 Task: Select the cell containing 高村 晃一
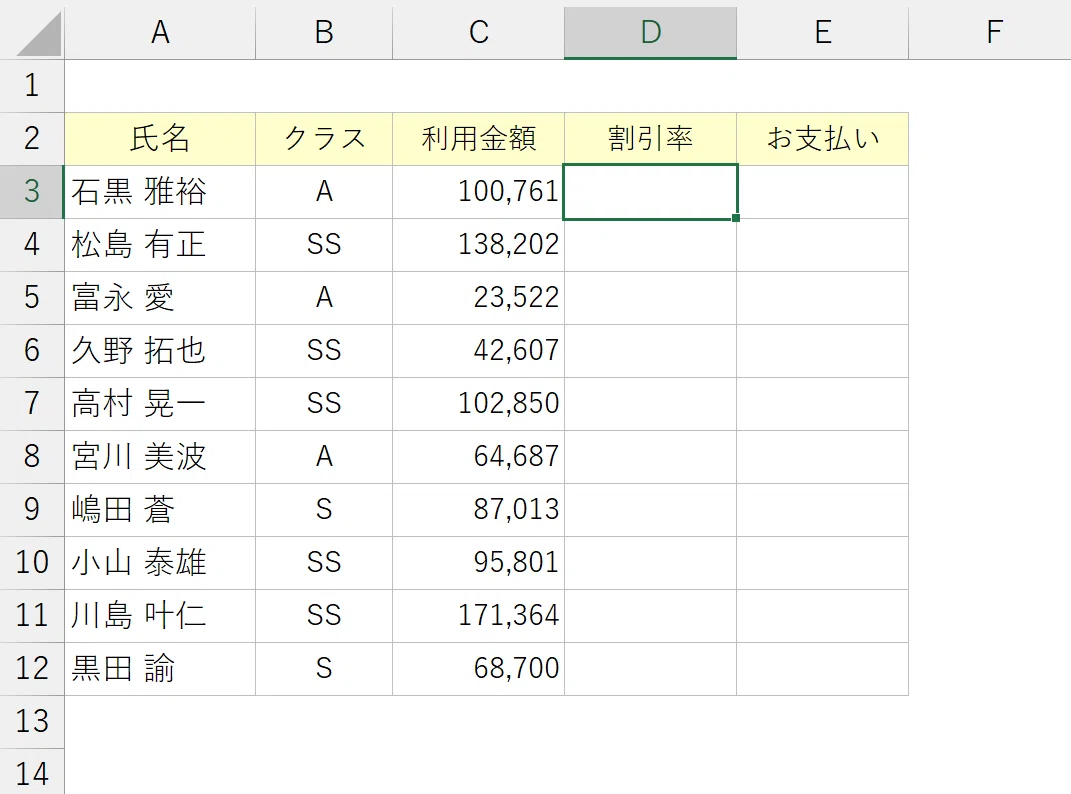click(160, 404)
